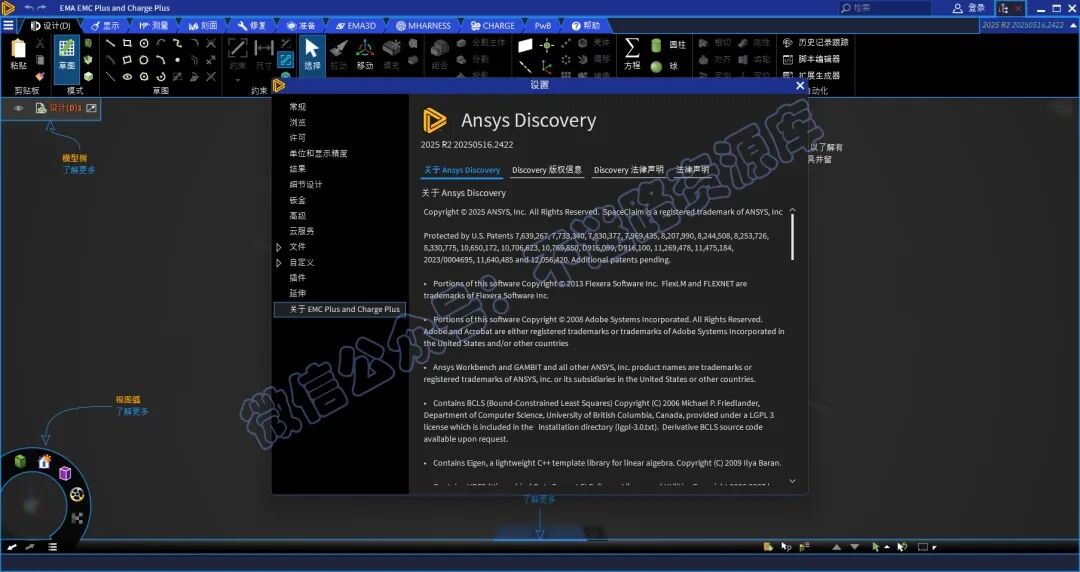Screen dimensions: 1080x572
Task: Click the Paste (粘贴) clipboard icon
Action: point(19,49)
